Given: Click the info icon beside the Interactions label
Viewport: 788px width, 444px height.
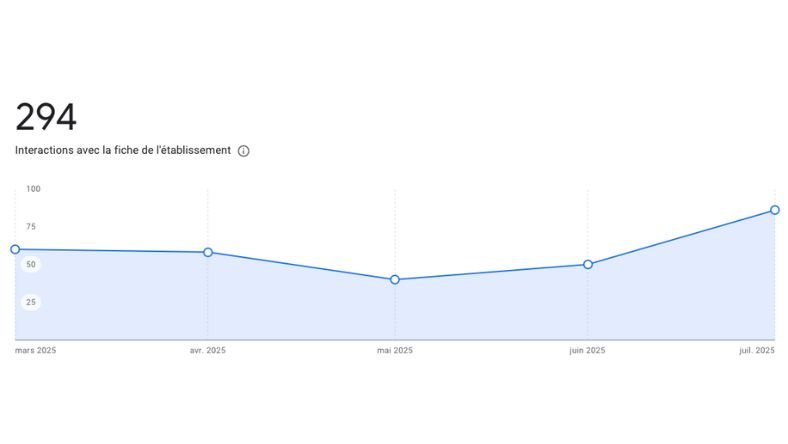Looking at the screenshot, I should pyautogui.click(x=243, y=151).
